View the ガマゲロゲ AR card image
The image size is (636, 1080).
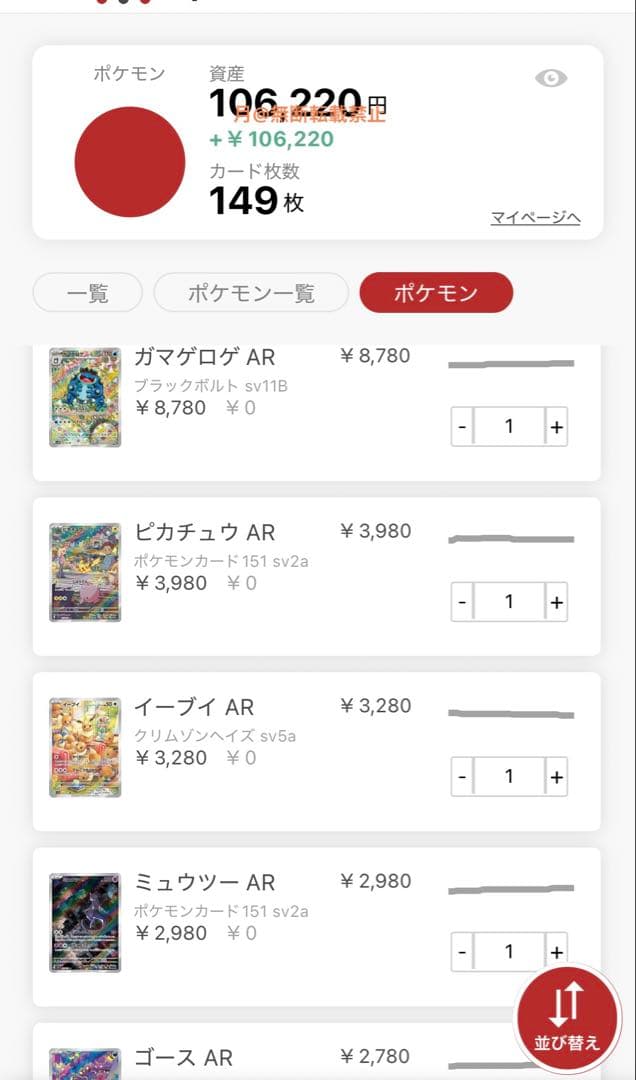point(85,396)
